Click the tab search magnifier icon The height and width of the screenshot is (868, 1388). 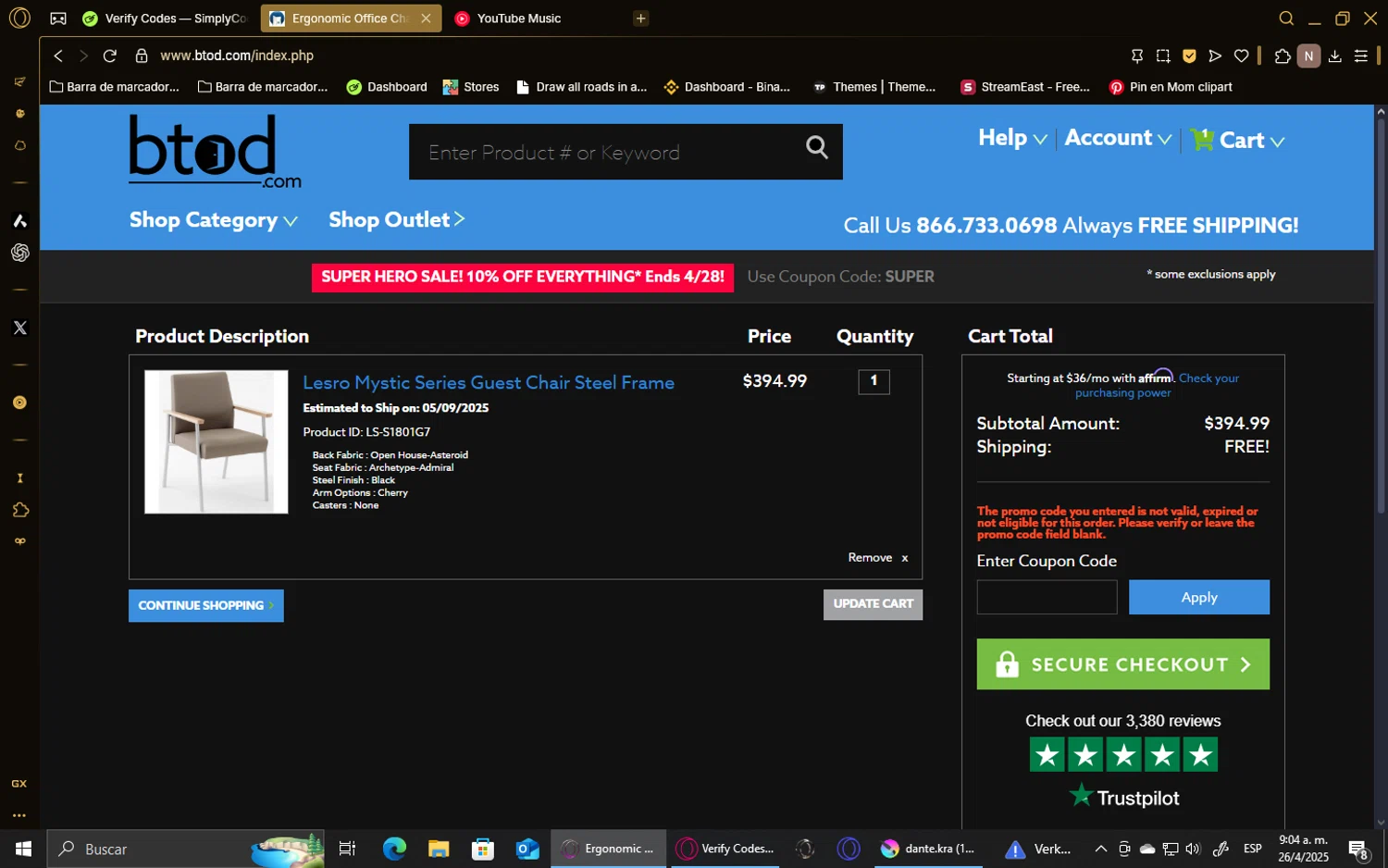(1286, 19)
